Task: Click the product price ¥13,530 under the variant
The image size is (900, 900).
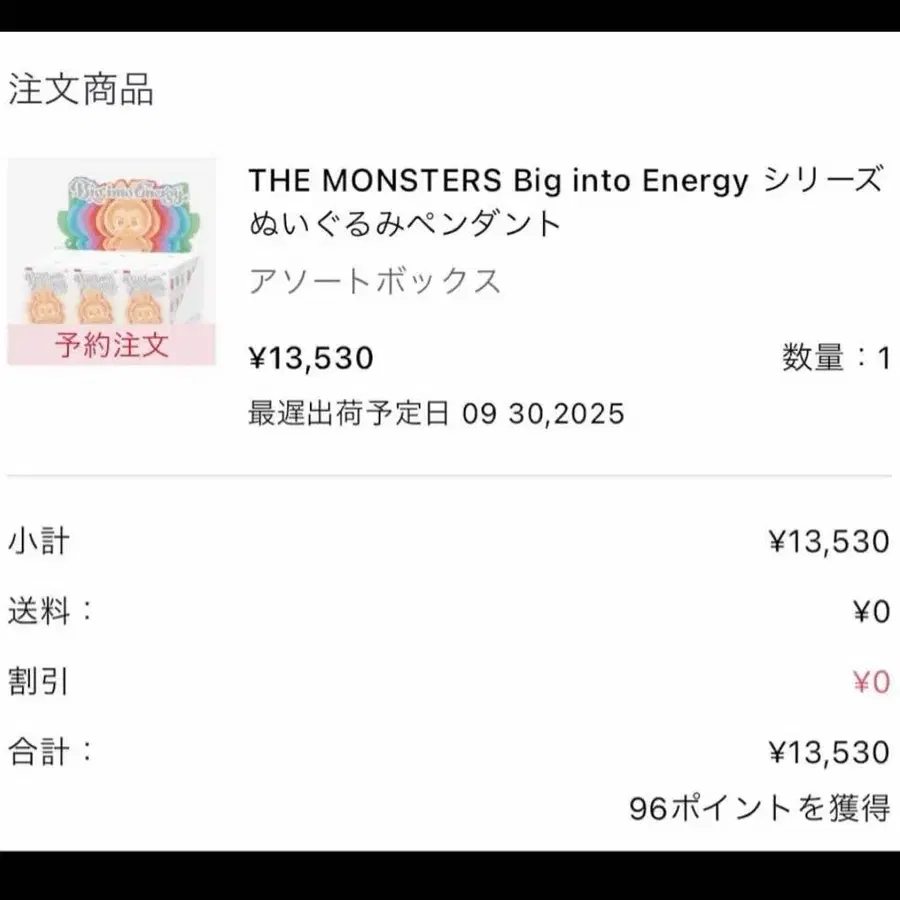Action: click(x=311, y=357)
